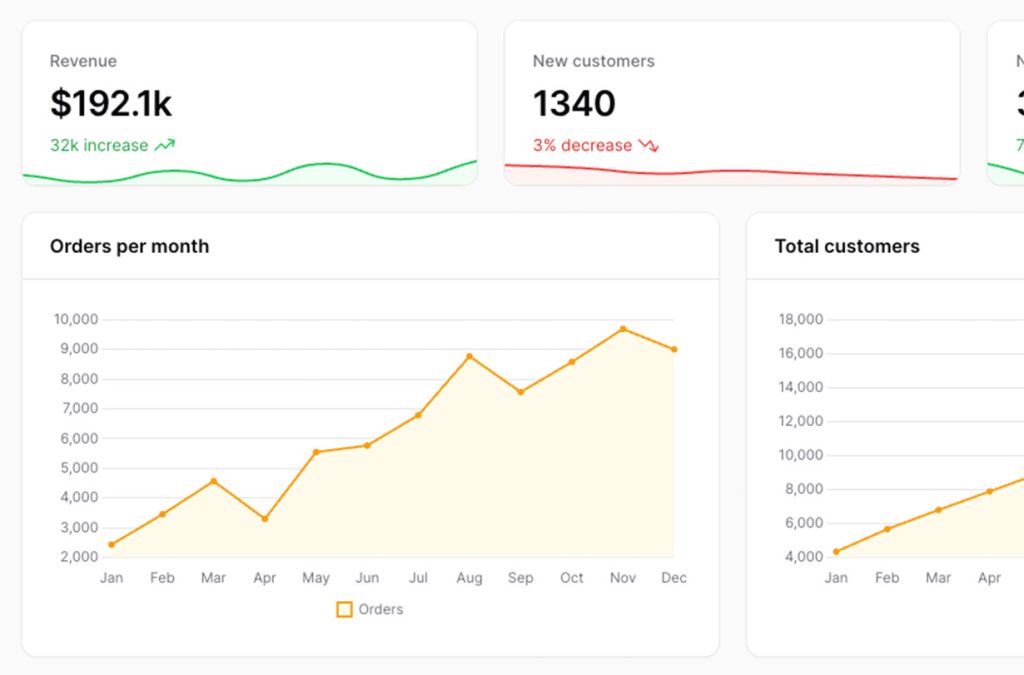Select the Jan data point in Total customers chart
Screen dimensions: 1024x675
[x=836, y=551]
